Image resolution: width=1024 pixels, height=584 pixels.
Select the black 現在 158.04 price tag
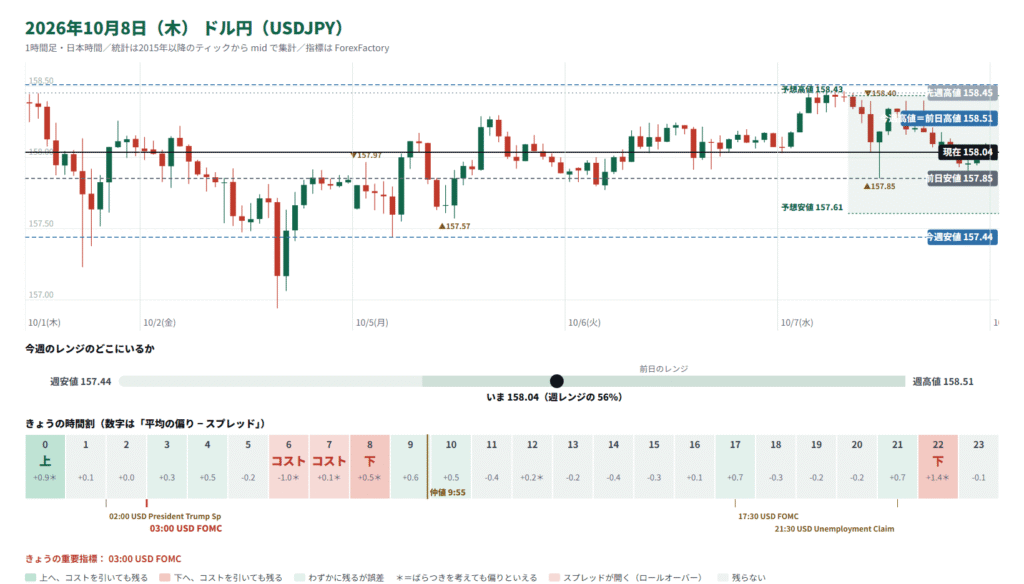[x=967, y=152]
